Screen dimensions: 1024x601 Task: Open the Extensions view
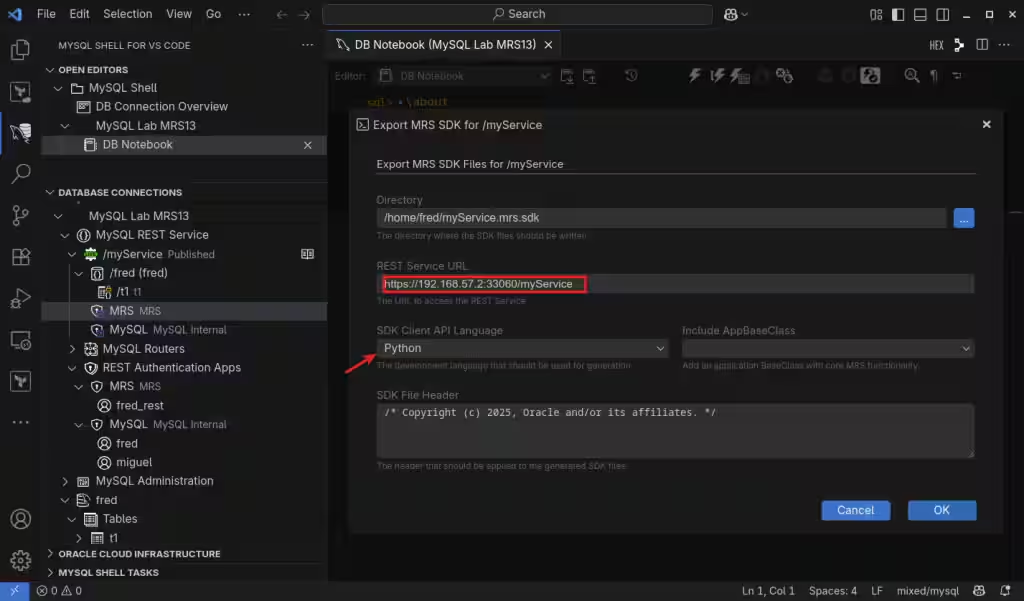20,257
